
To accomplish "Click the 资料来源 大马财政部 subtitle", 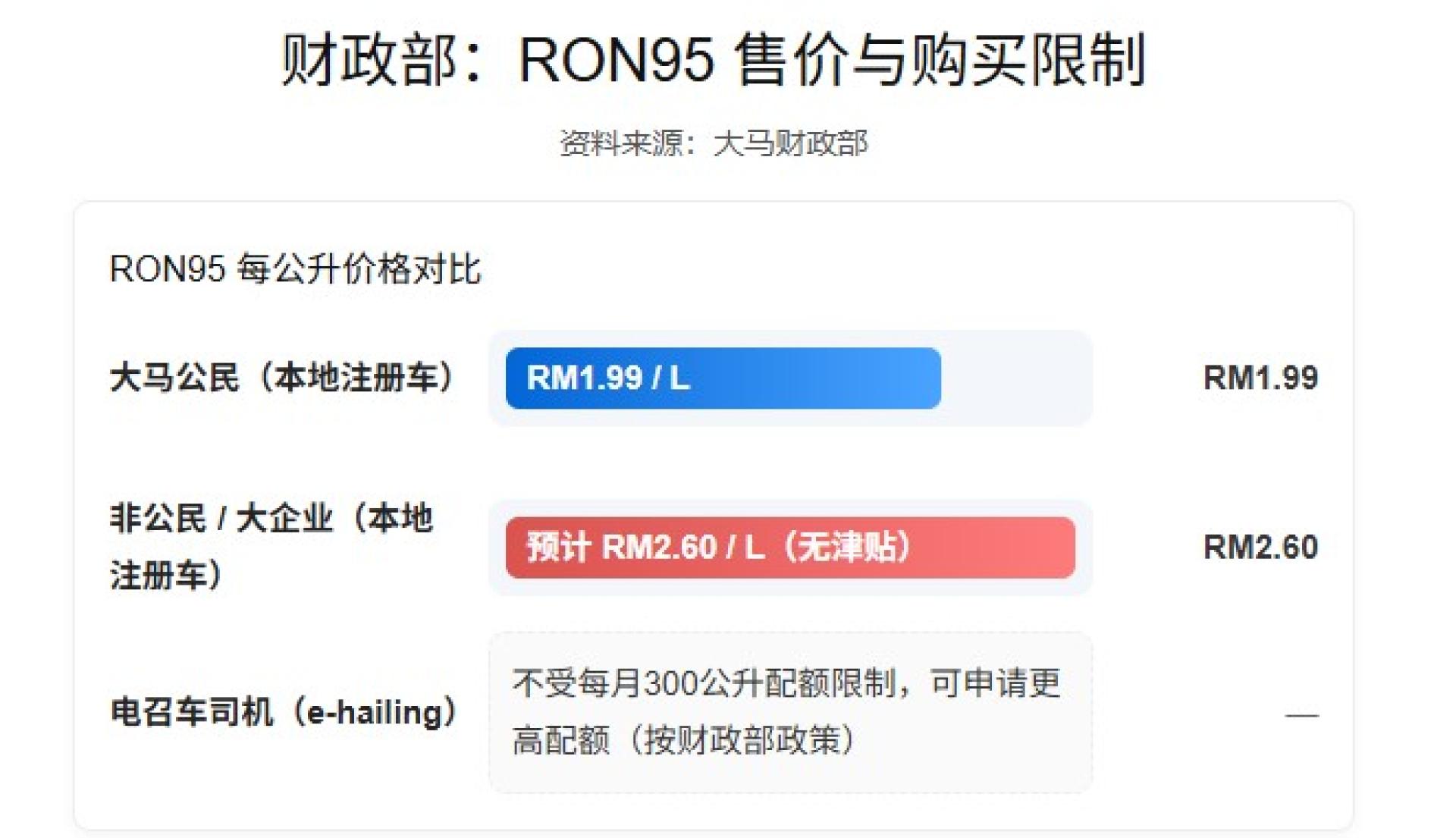I will (x=714, y=143).
